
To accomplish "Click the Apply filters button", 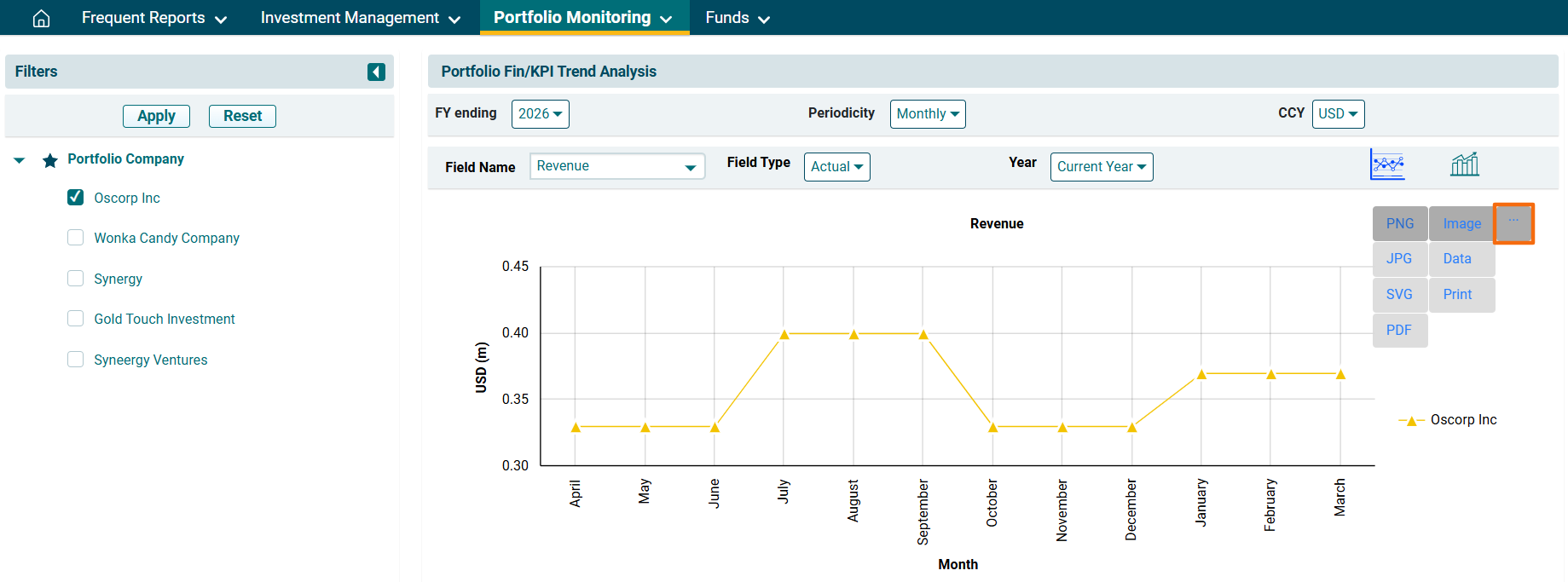I will click(156, 116).
